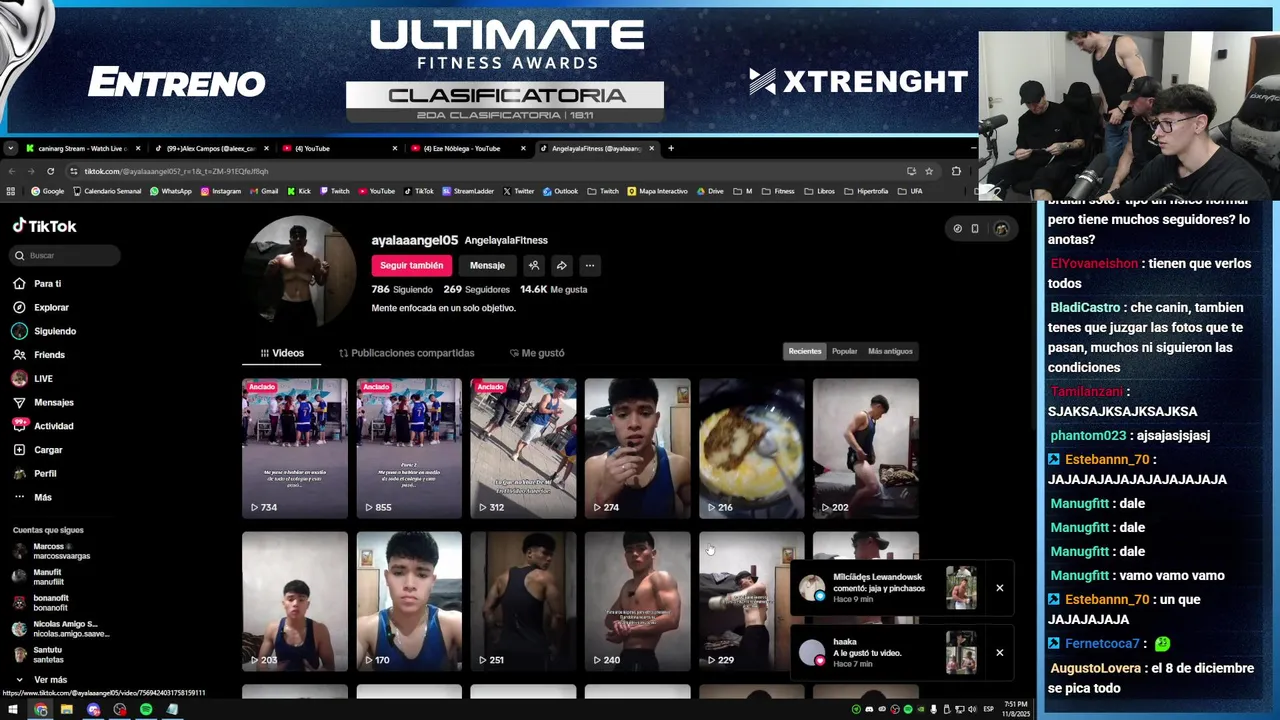Open the Para ti feed
The image size is (1280, 720).
pos(47,283)
